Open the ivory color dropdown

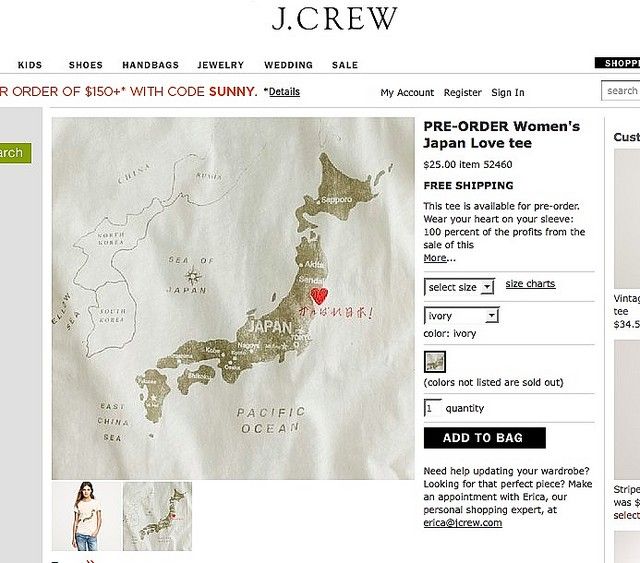(461, 316)
